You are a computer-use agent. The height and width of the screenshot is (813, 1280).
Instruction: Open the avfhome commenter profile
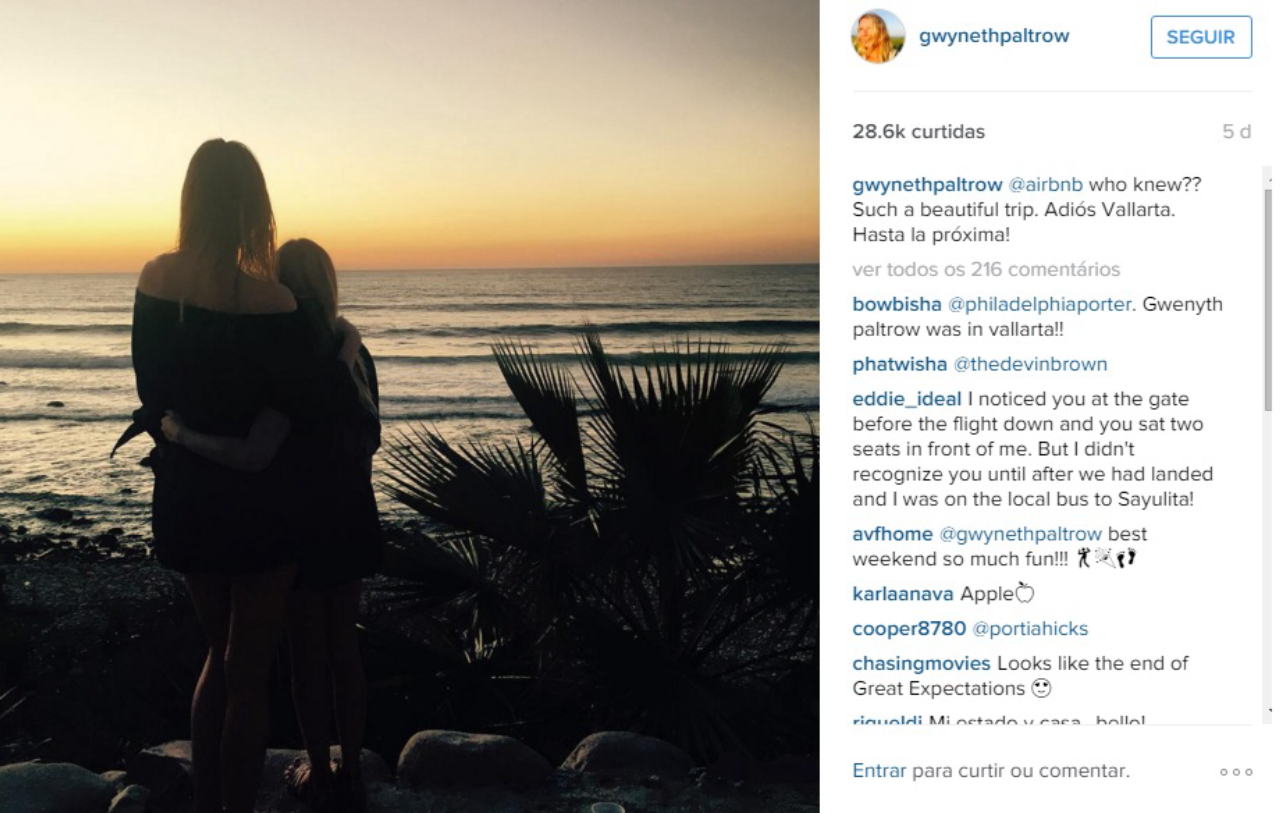coord(892,534)
